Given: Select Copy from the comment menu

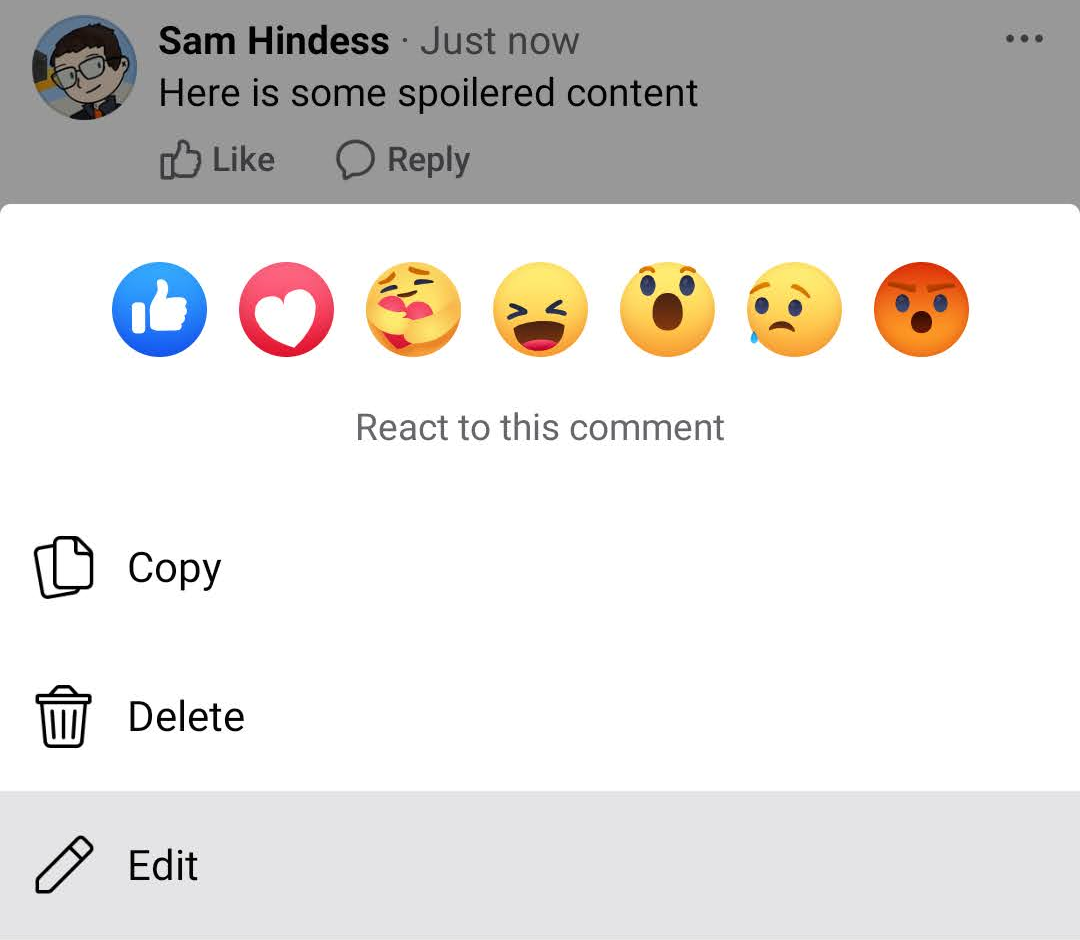Looking at the screenshot, I should [174, 568].
